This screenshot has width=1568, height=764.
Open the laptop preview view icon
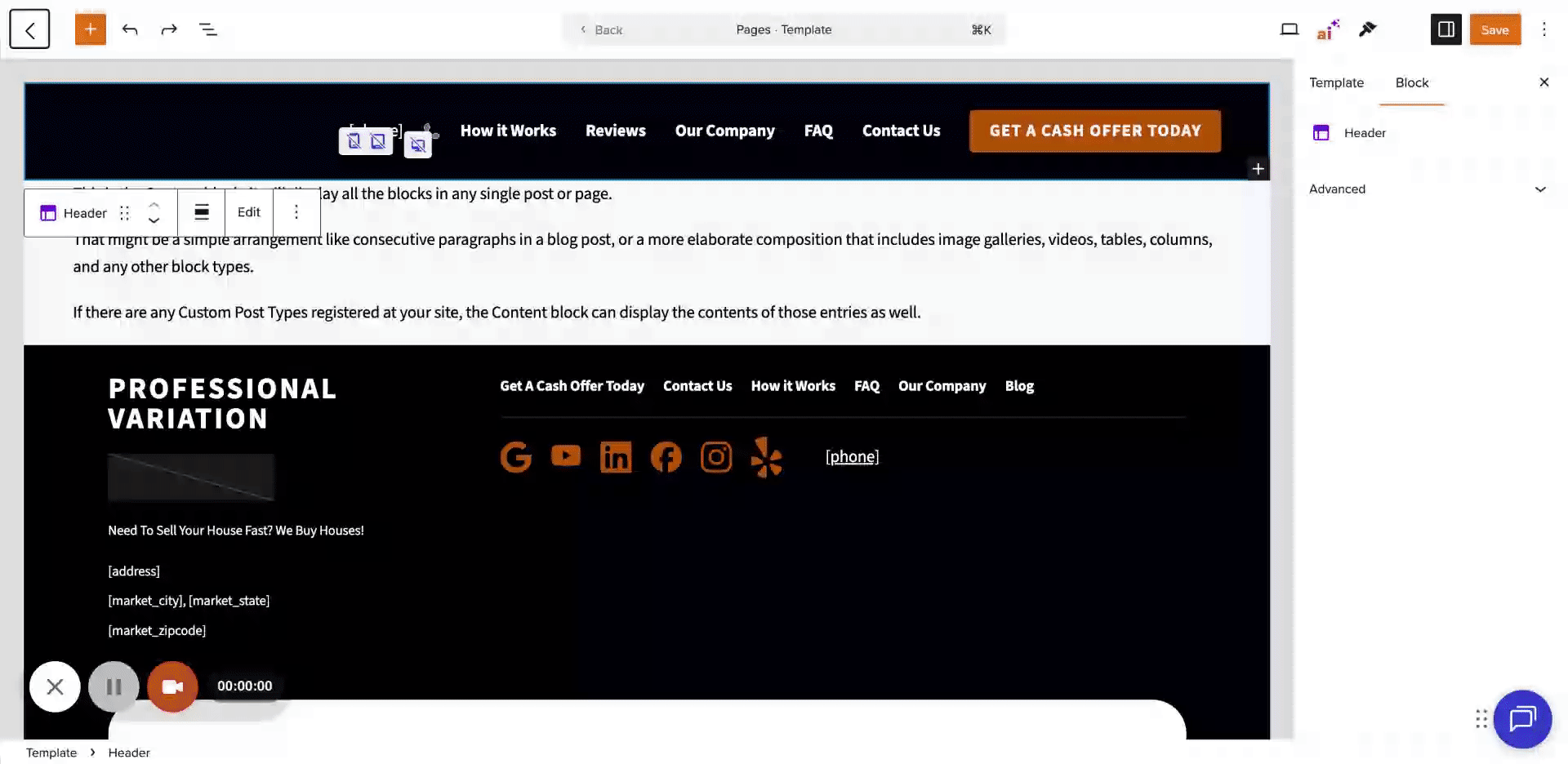coord(1289,29)
